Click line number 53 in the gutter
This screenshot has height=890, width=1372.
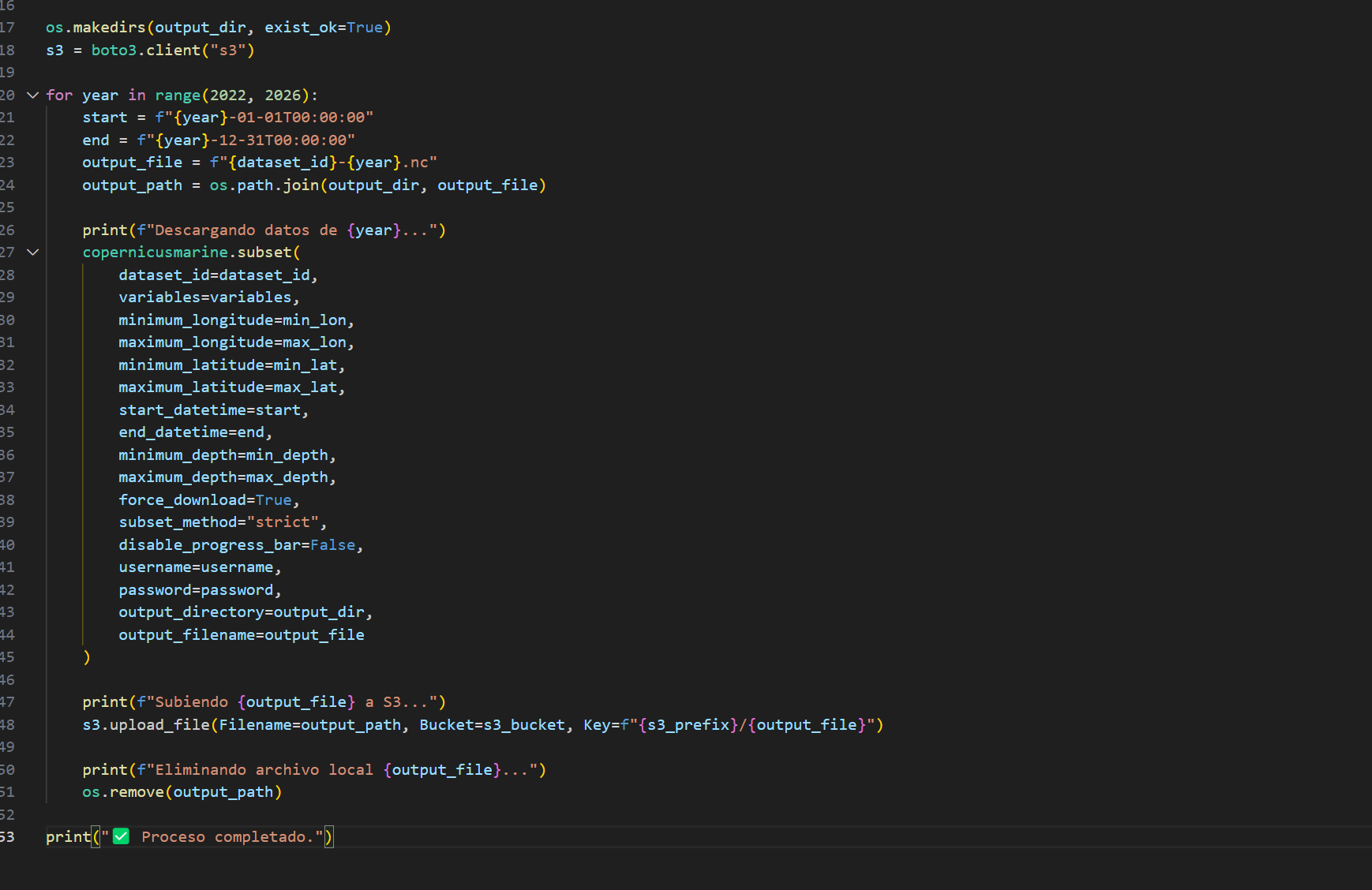7,836
